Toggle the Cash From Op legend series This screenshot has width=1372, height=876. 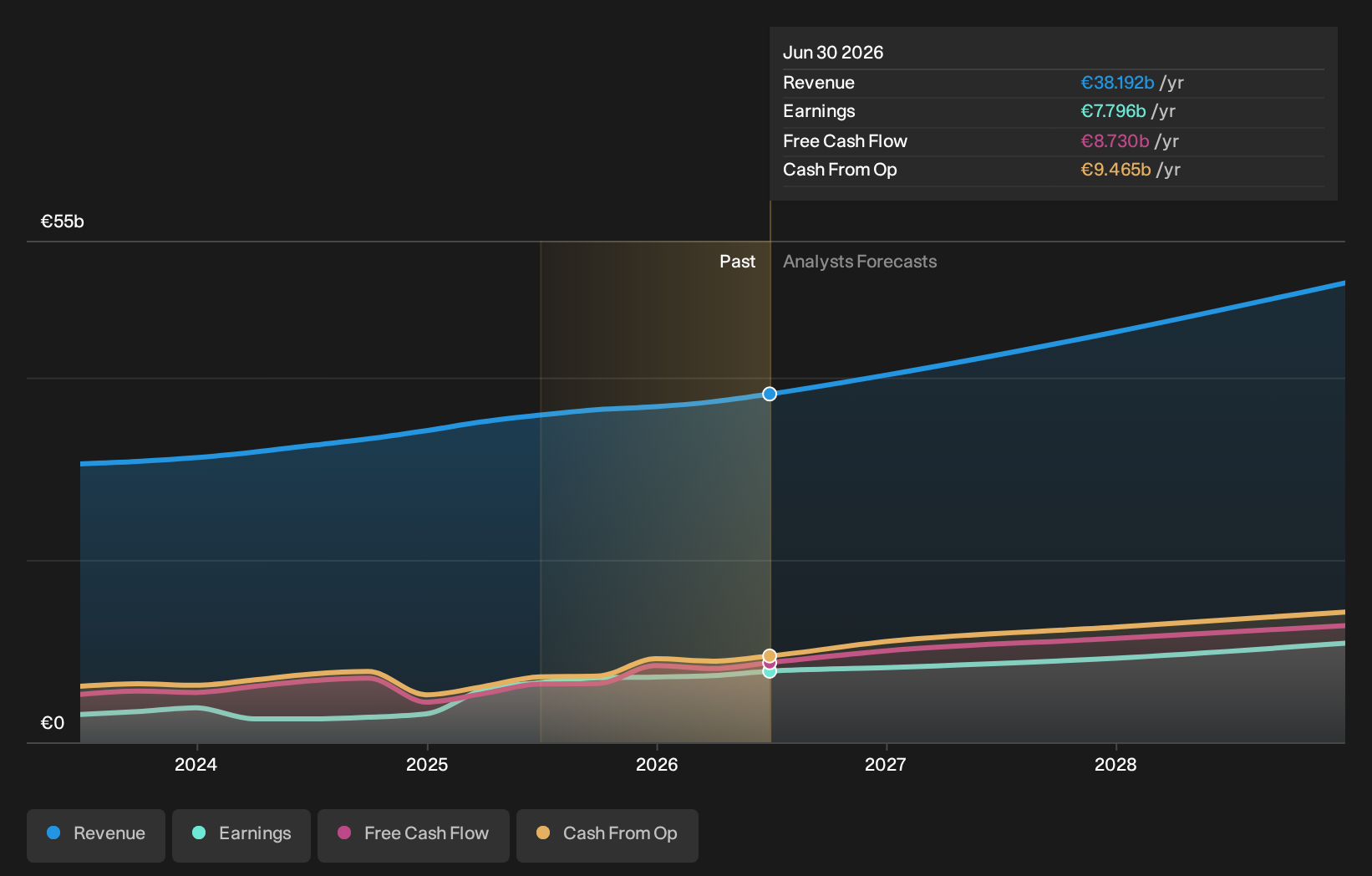[x=607, y=834]
